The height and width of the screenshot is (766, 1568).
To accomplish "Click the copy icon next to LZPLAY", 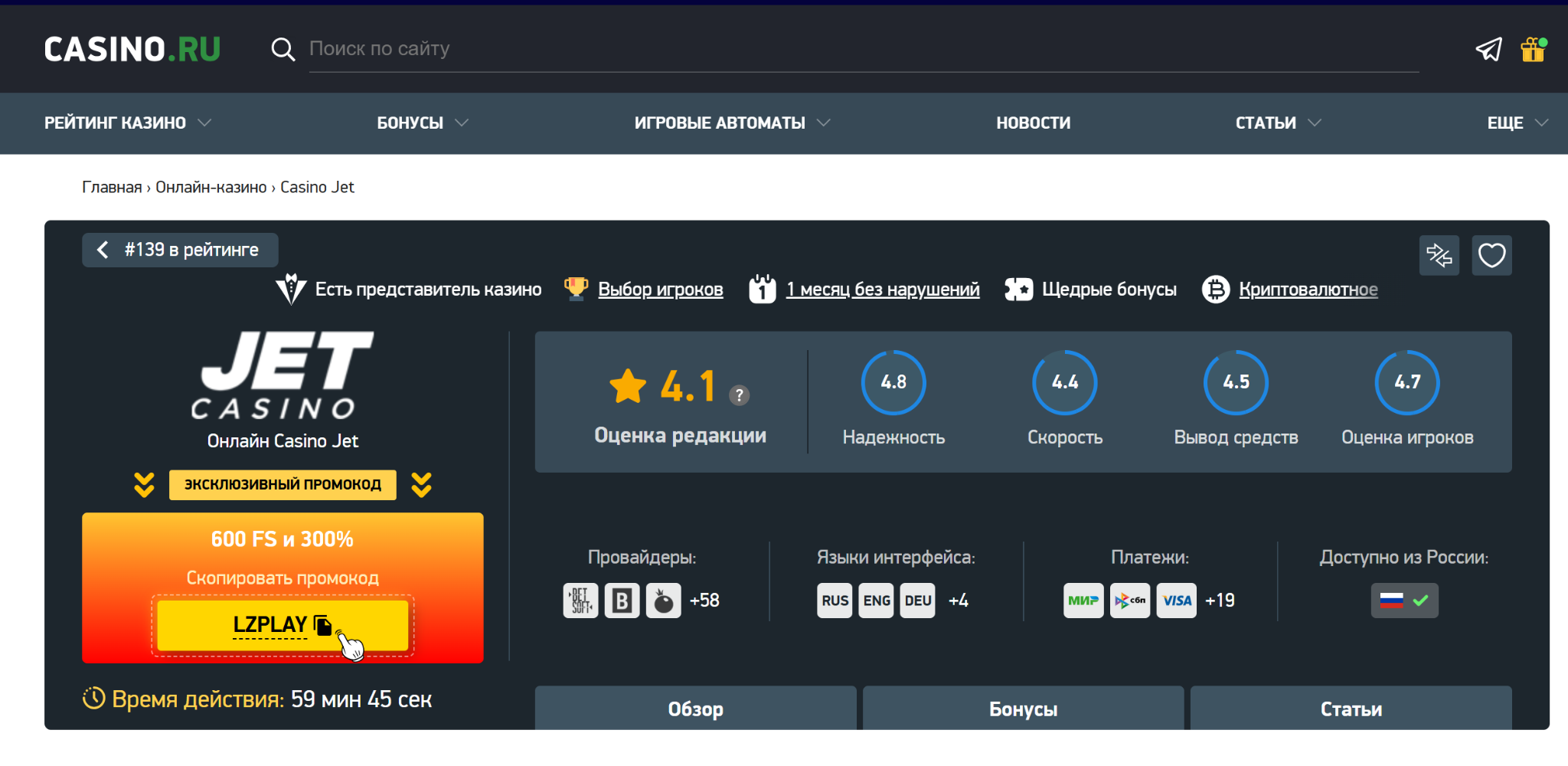I will click(322, 625).
